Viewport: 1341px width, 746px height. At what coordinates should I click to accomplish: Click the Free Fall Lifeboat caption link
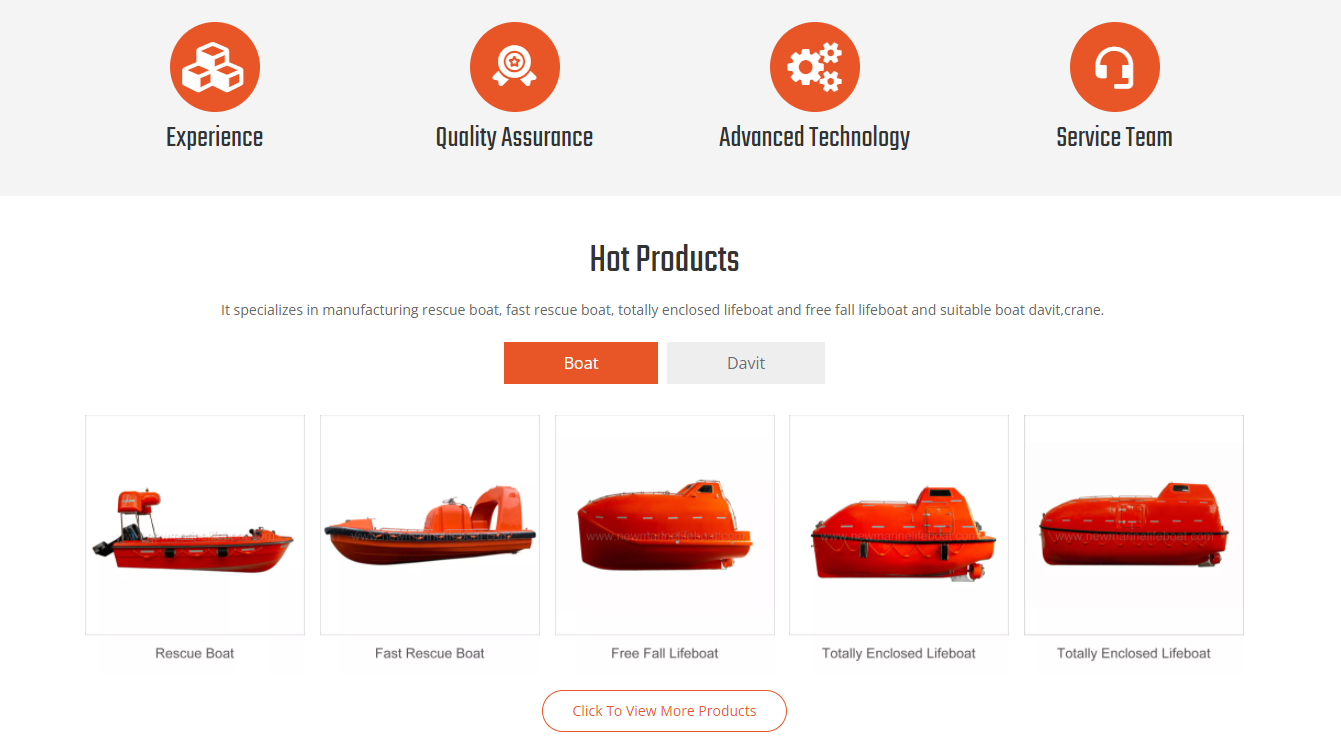click(x=665, y=653)
